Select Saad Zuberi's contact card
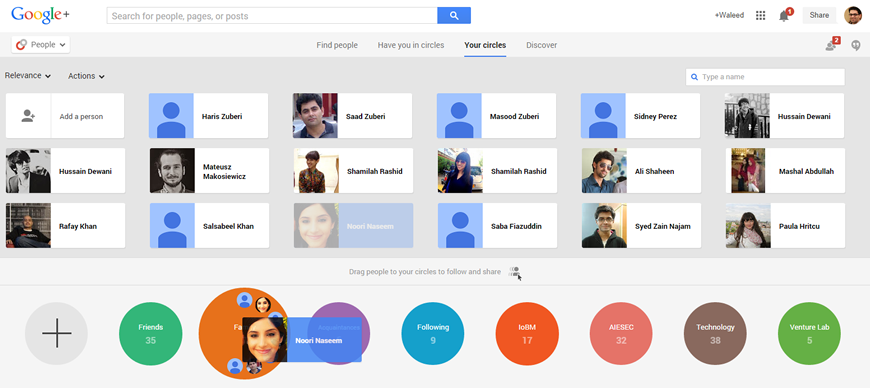Screen dimensions: 870x388 (x=352, y=115)
